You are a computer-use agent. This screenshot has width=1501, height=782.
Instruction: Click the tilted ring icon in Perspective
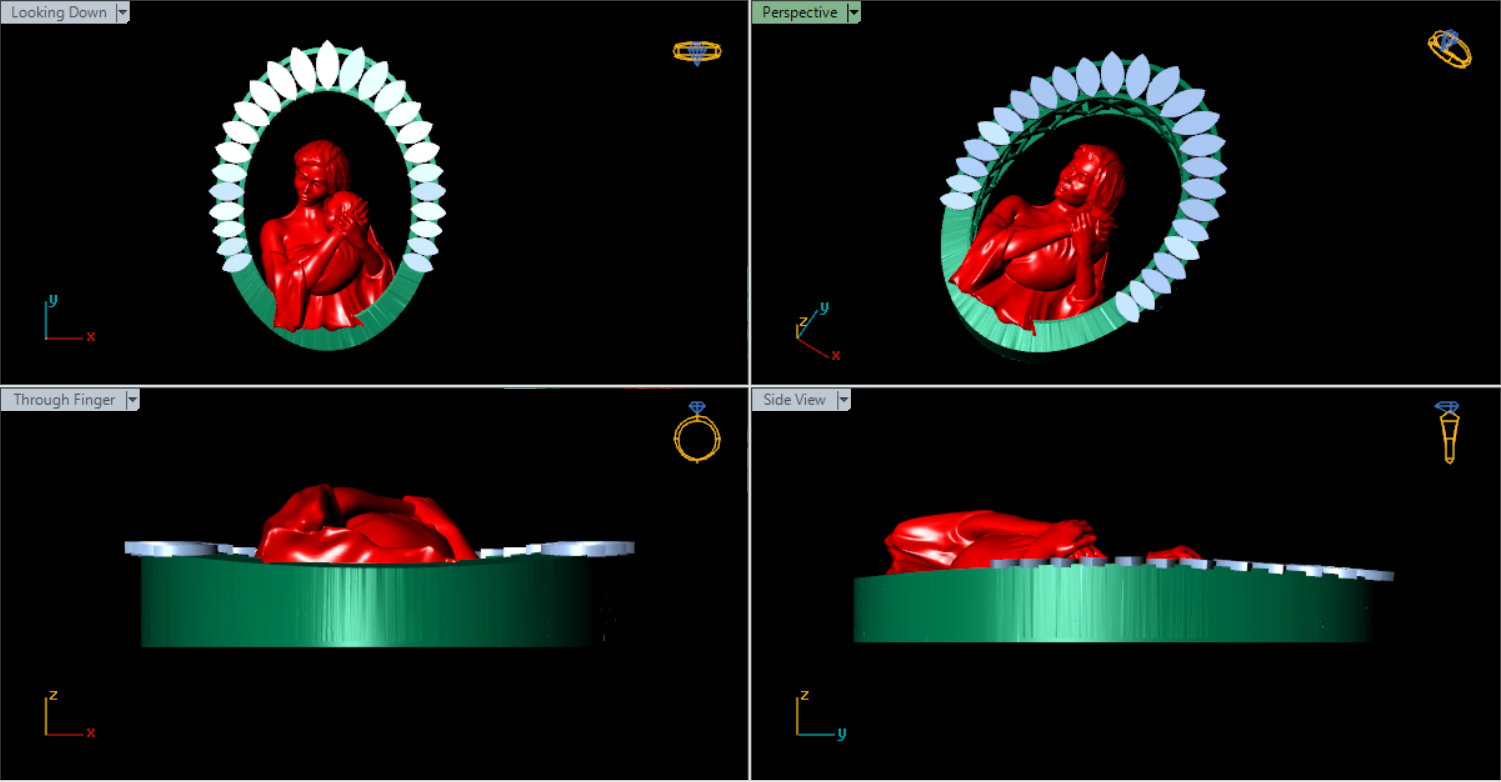1449,48
